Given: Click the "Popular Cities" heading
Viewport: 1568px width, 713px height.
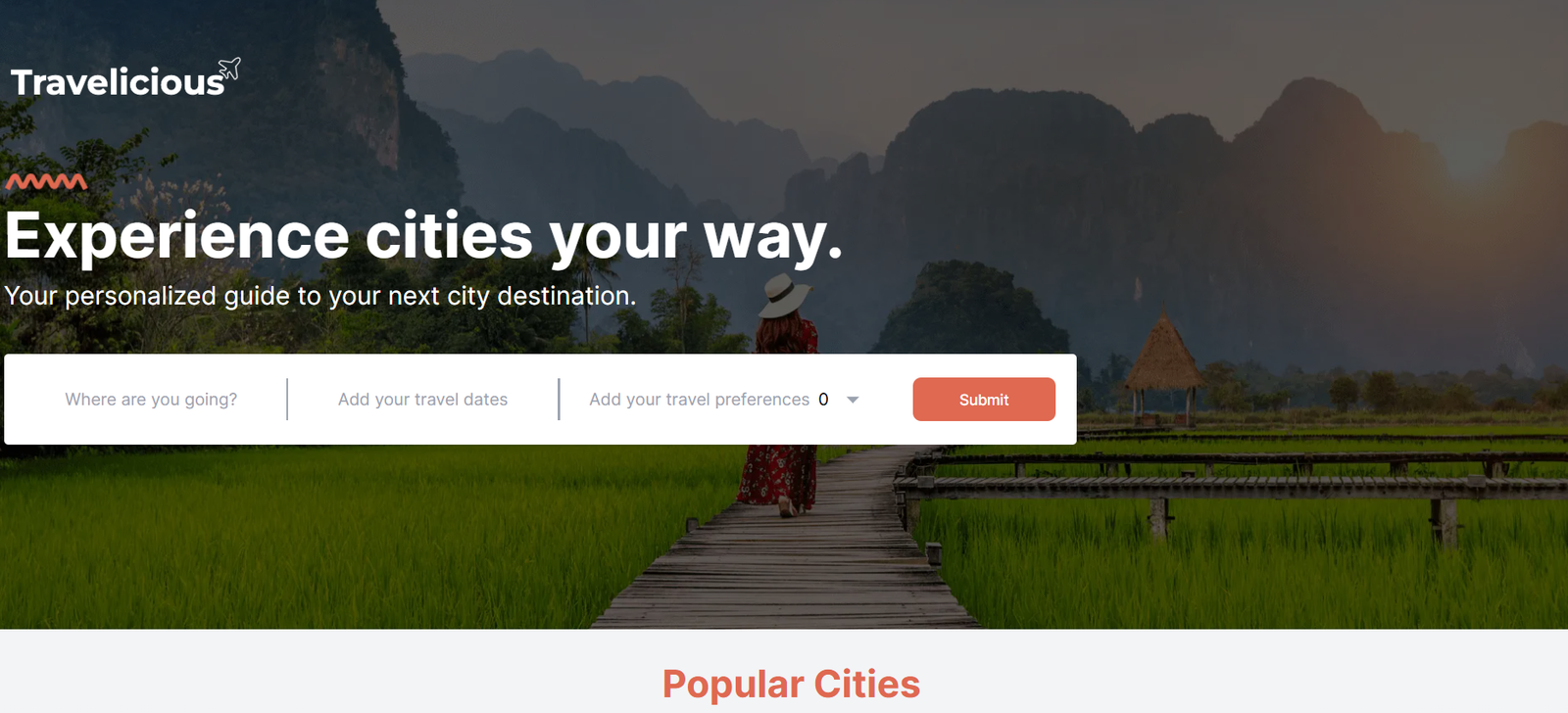Looking at the screenshot, I should coord(791,684).
